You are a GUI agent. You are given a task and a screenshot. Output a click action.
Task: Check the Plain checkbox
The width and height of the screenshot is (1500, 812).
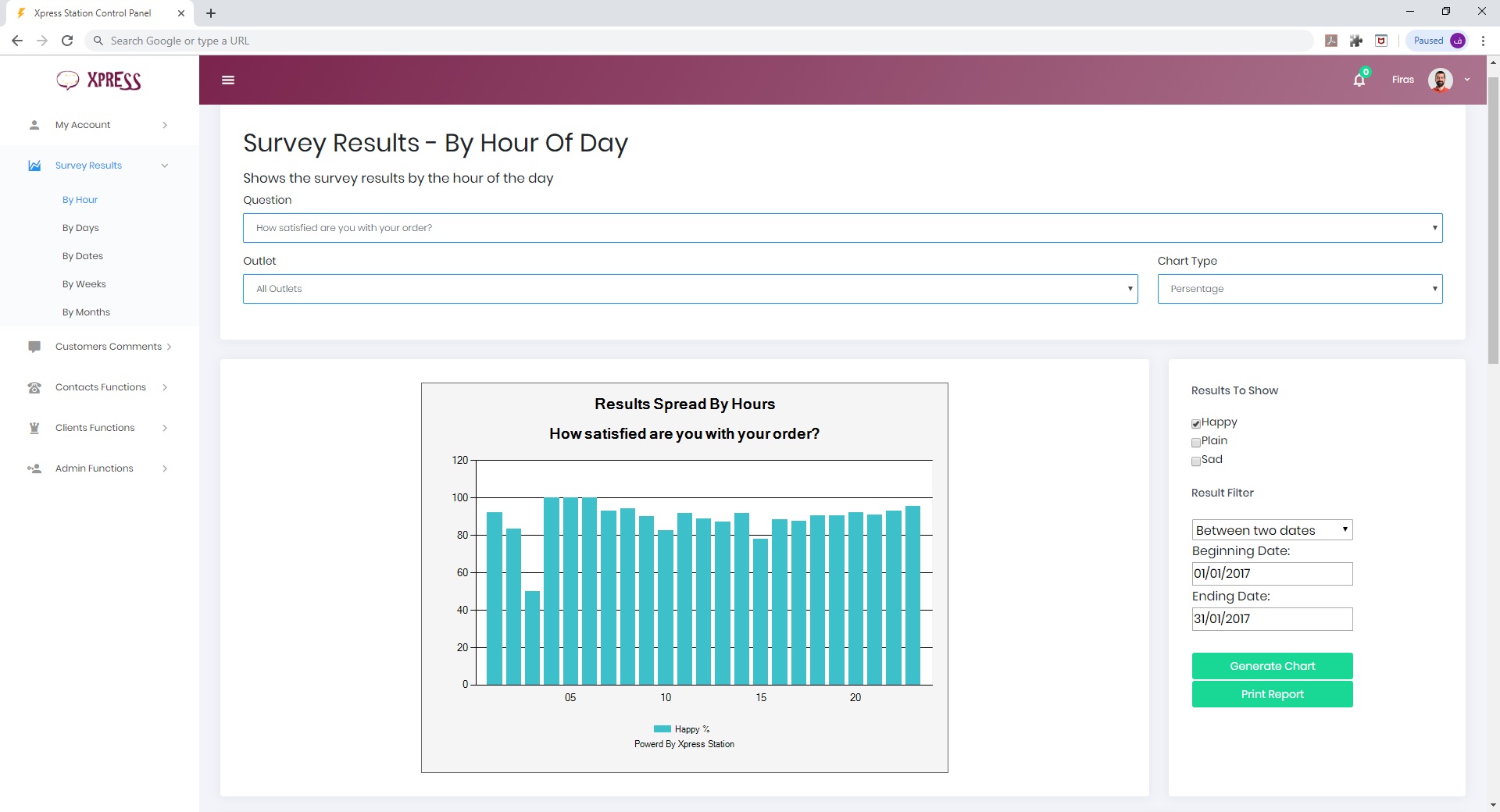point(1196,443)
